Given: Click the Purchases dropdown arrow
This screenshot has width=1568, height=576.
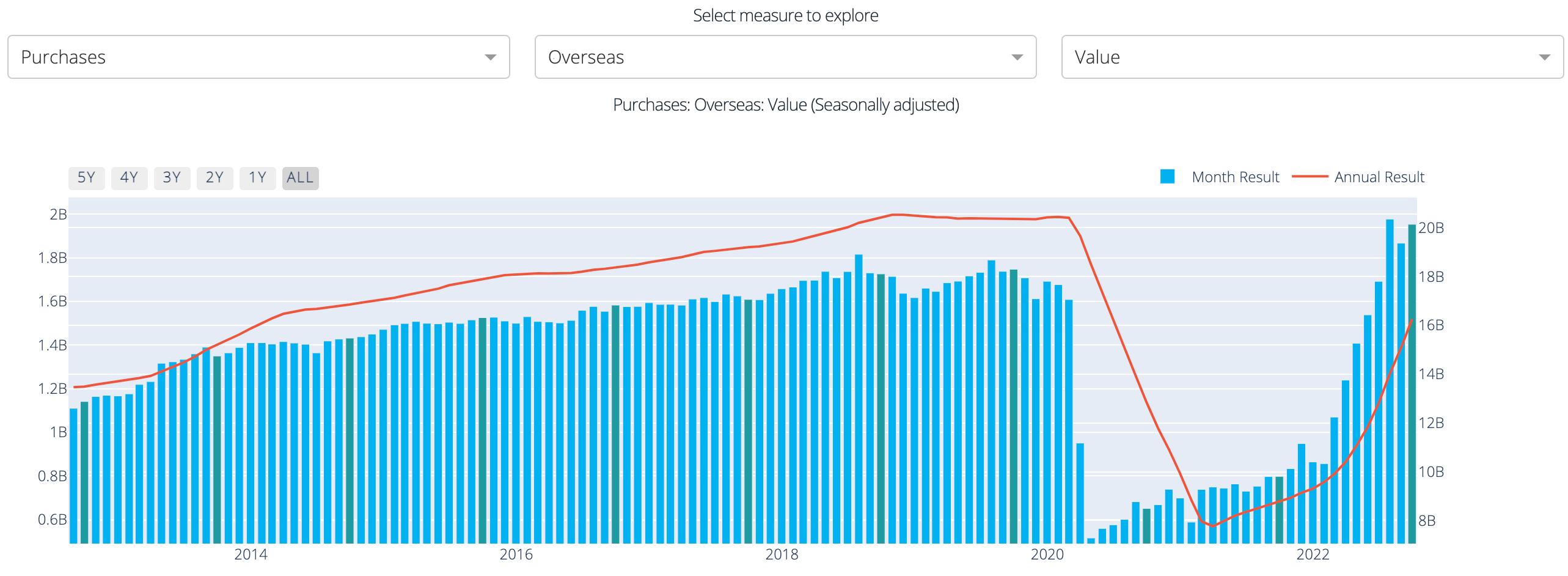Looking at the screenshot, I should point(490,57).
